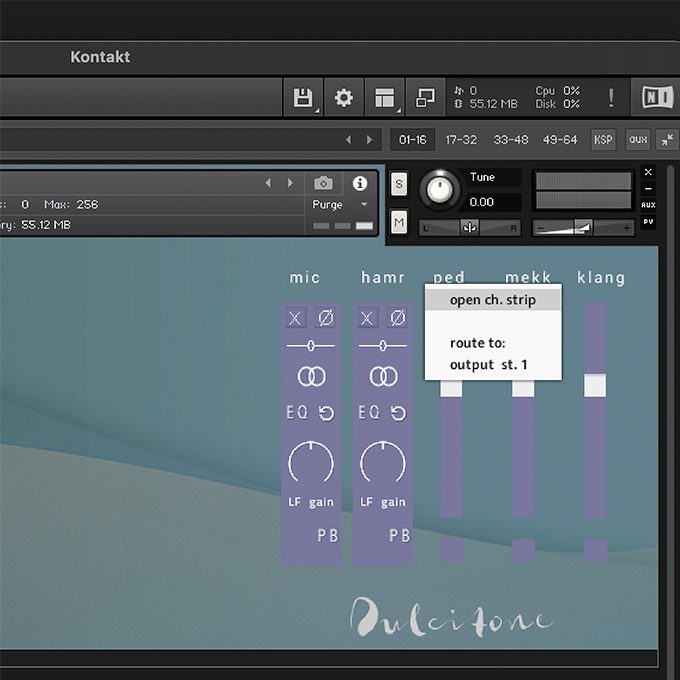Click the exclamation panic button

tap(611, 98)
